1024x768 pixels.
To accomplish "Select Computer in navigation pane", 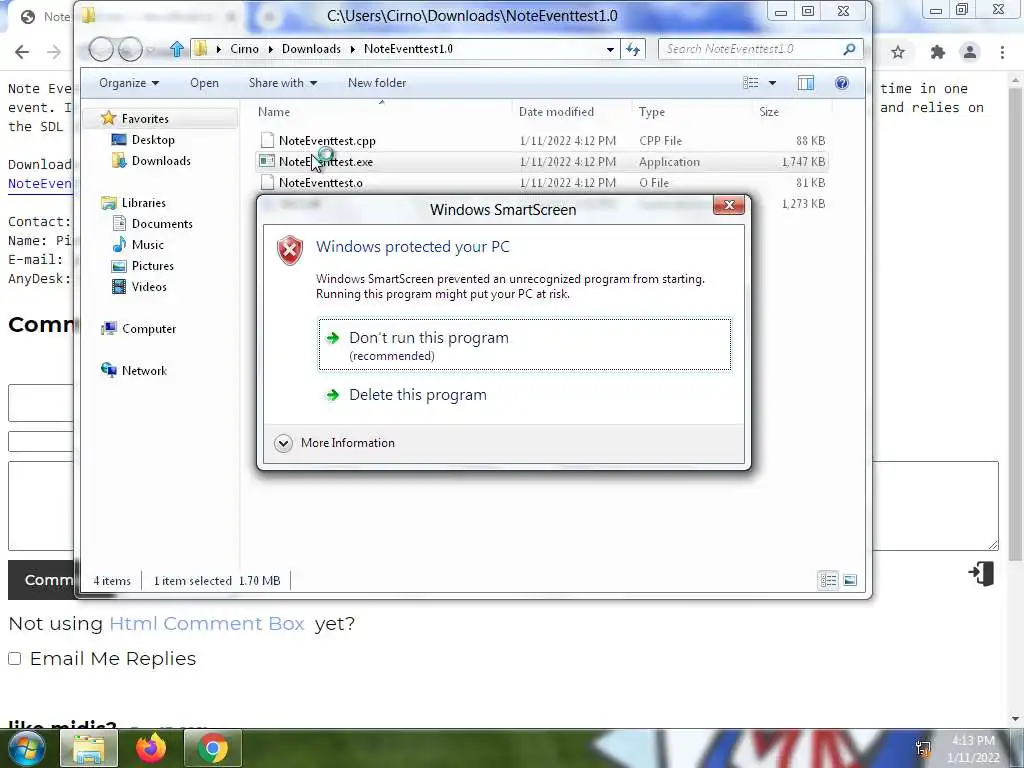I will (x=149, y=329).
